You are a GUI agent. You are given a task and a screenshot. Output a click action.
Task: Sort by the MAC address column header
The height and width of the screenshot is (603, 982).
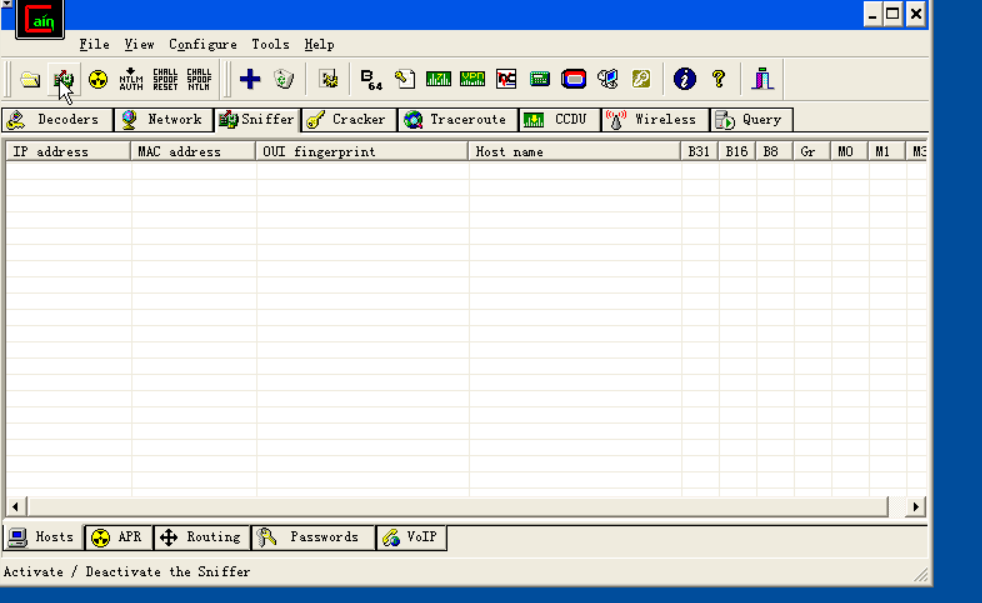point(194,152)
